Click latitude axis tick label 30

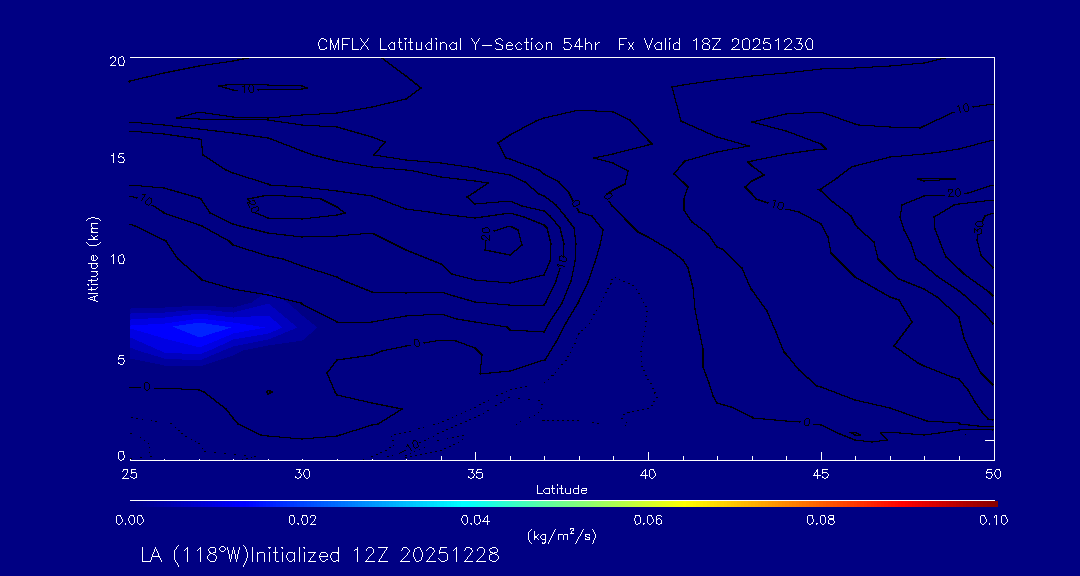coord(302,475)
